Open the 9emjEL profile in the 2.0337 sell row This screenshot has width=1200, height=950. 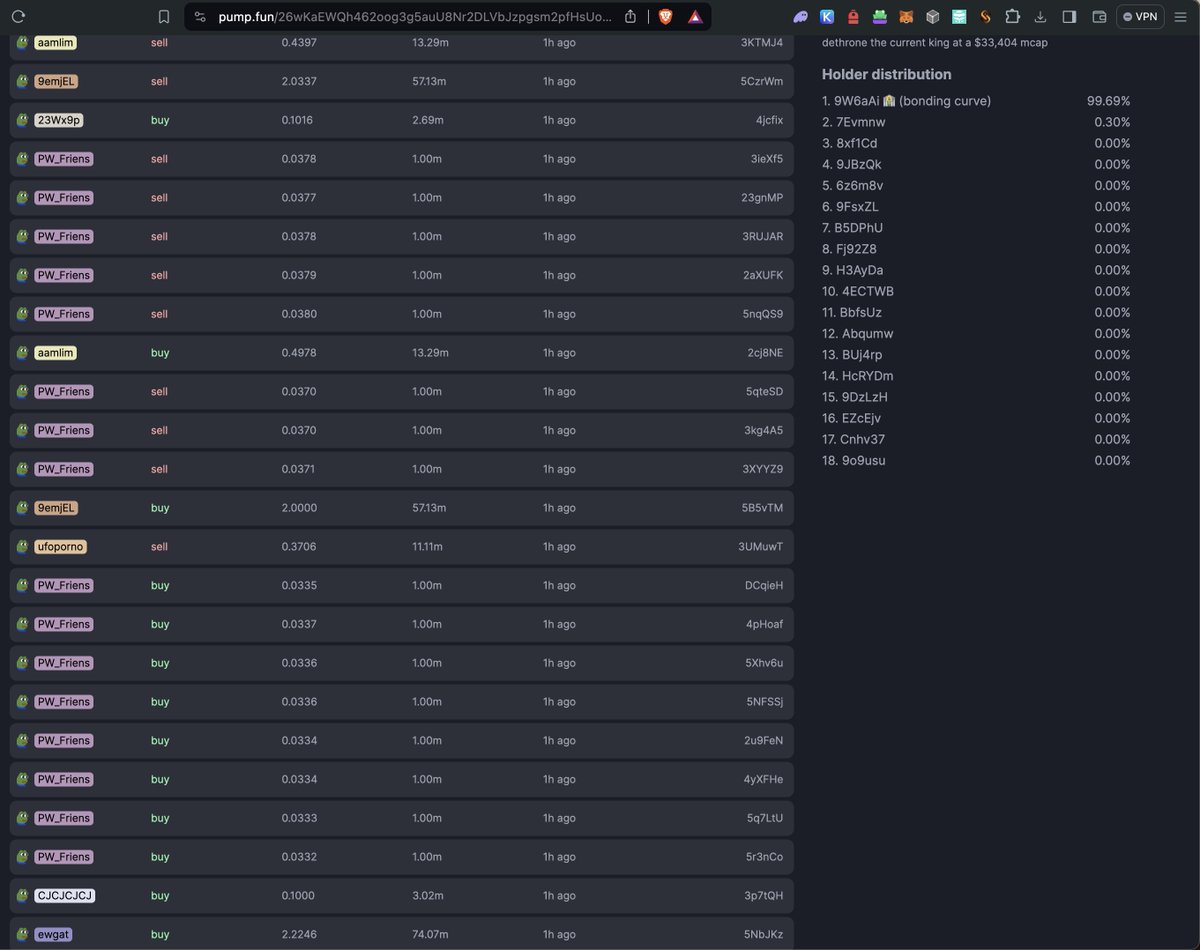56,81
